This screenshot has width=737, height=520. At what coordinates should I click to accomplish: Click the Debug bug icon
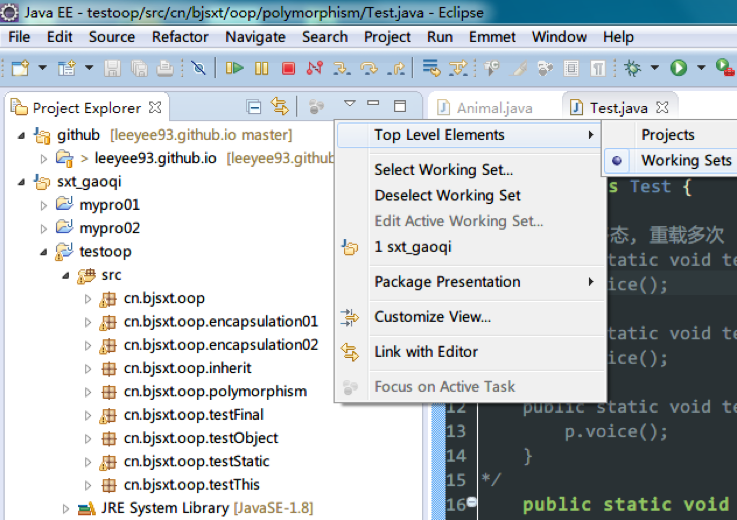tap(632, 69)
